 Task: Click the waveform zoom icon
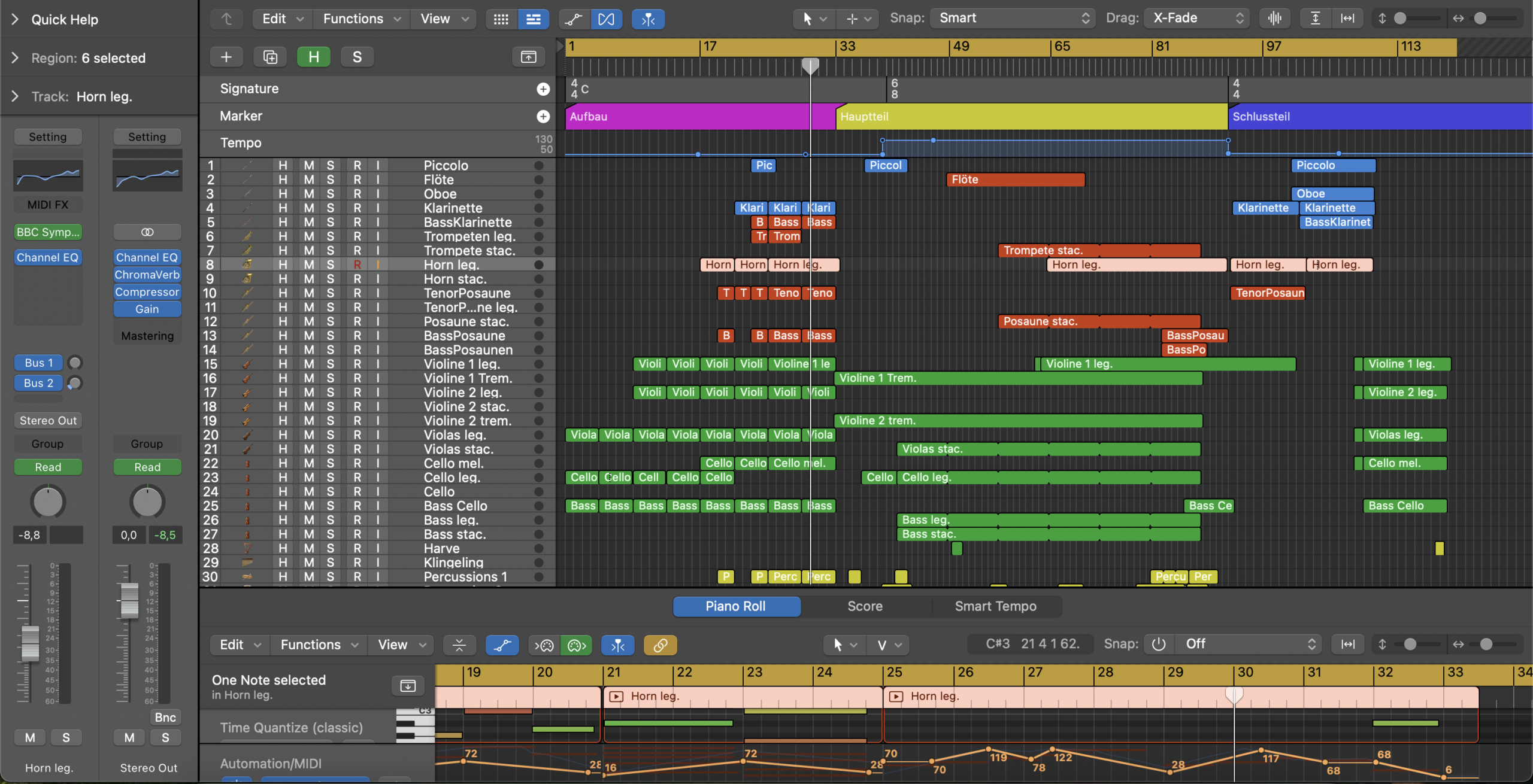1274,19
